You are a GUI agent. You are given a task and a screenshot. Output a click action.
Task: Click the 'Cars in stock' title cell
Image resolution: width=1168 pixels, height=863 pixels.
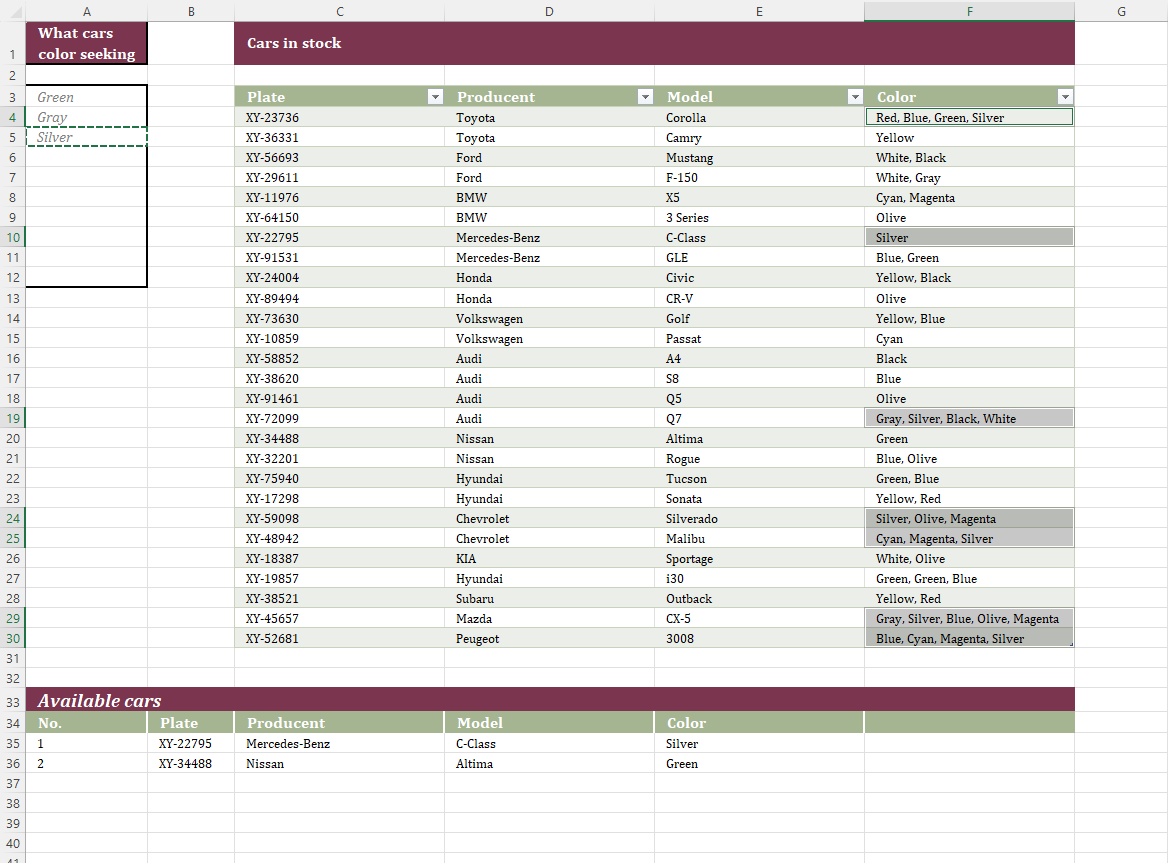(654, 43)
